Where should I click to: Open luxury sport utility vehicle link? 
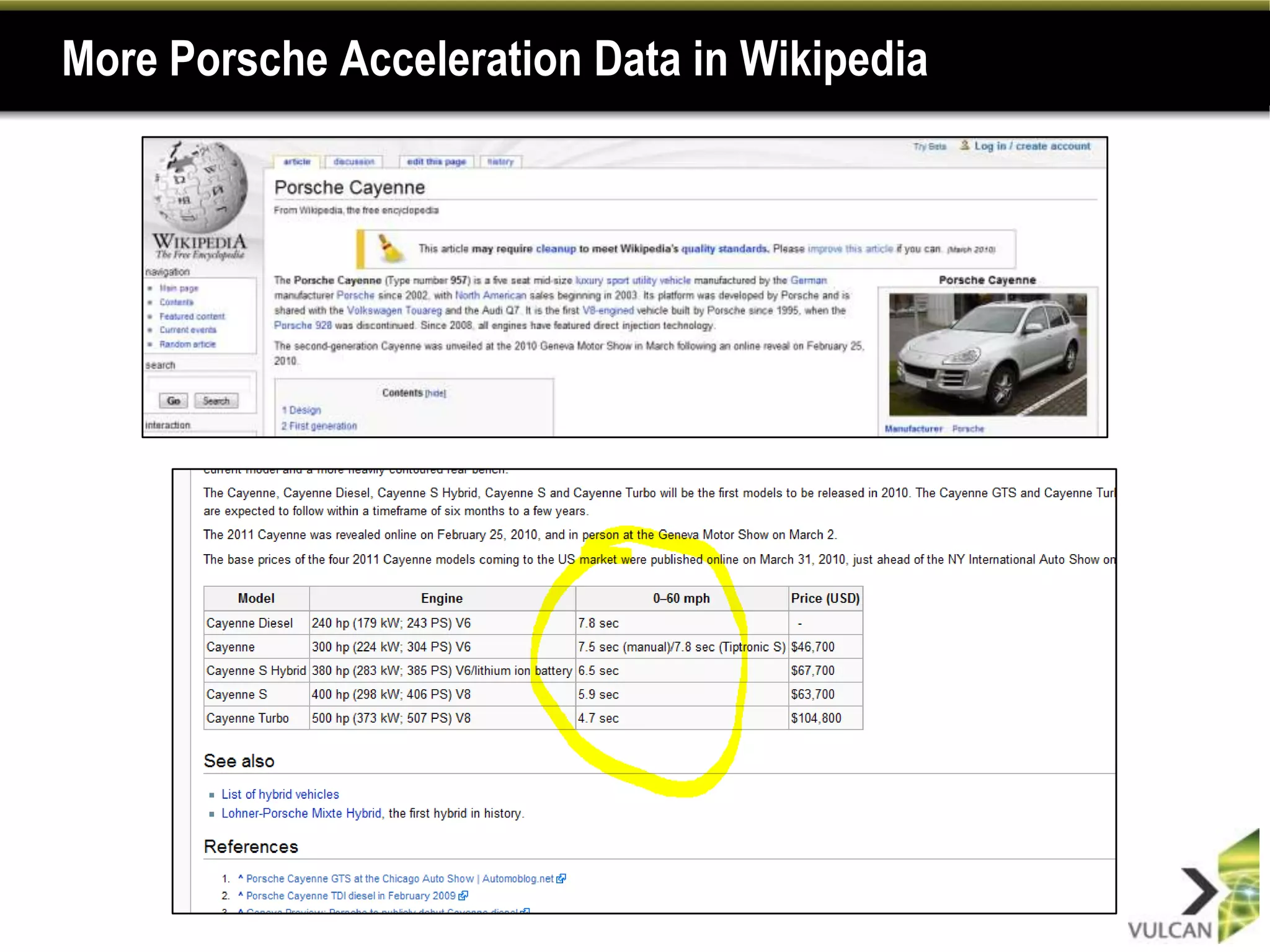(x=633, y=280)
